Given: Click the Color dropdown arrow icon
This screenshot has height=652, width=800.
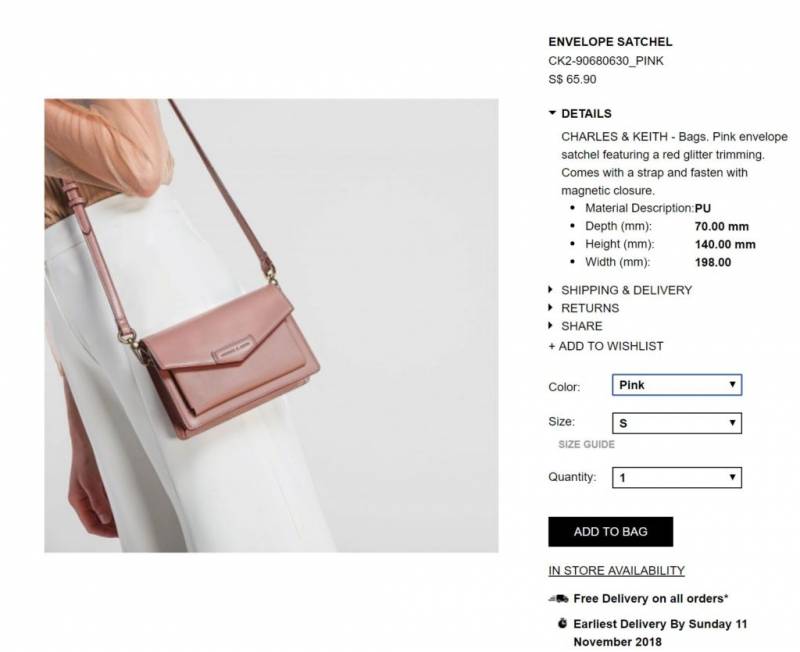Looking at the screenshot, I should coord(732,384).
